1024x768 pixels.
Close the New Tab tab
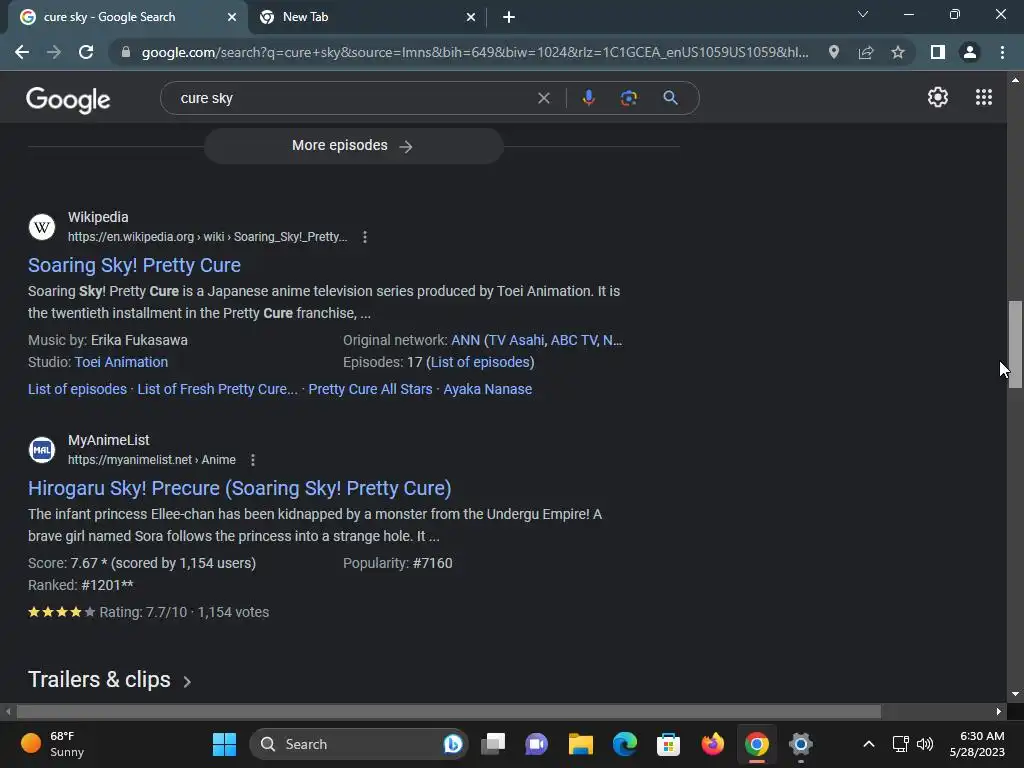[471, 17]
